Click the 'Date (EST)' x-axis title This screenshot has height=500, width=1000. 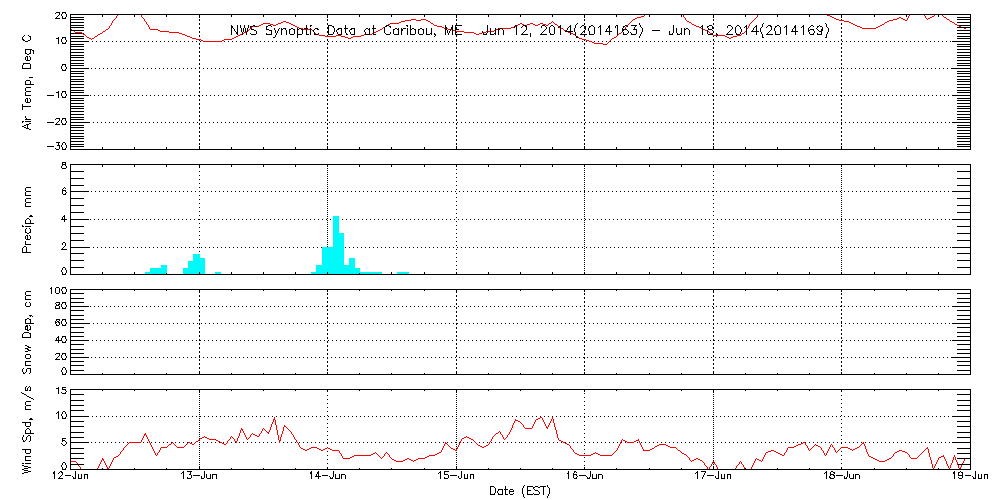coord(522,491)
